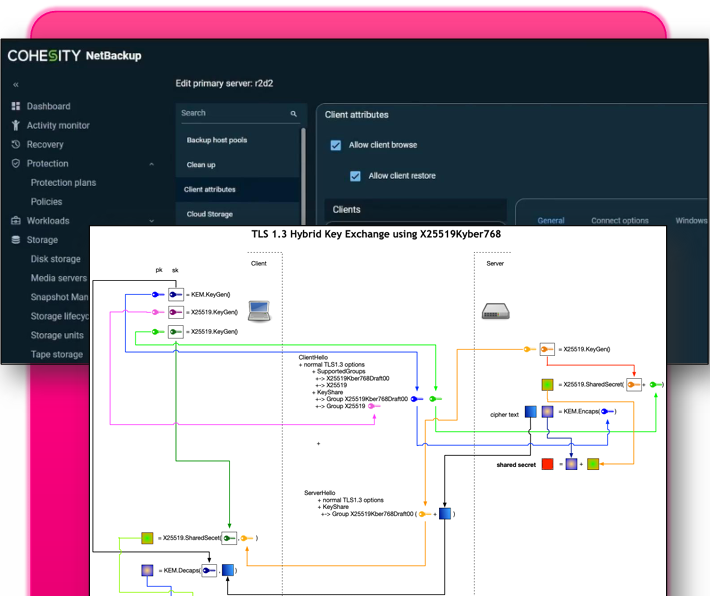
Task: Click the client laptop icon in diagram
Action: (259, 311)
